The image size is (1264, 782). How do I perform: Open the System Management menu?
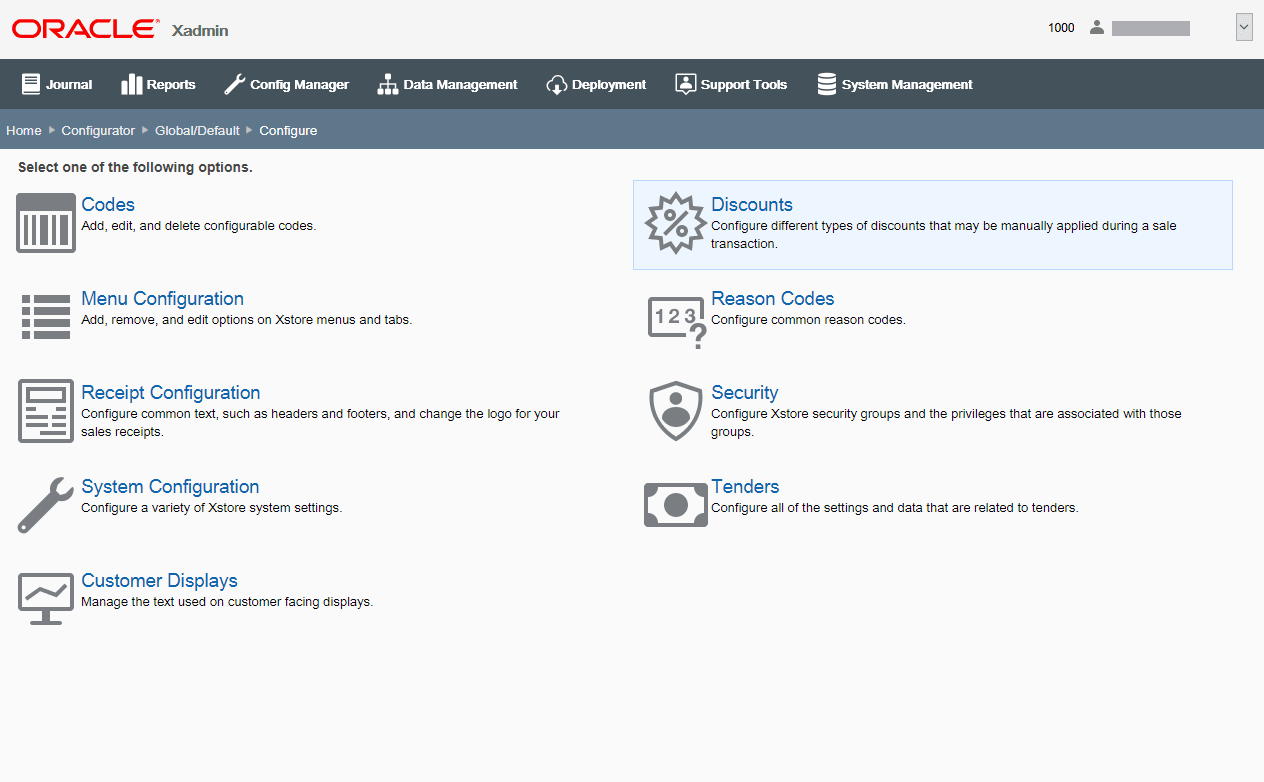tap(894, 84)
